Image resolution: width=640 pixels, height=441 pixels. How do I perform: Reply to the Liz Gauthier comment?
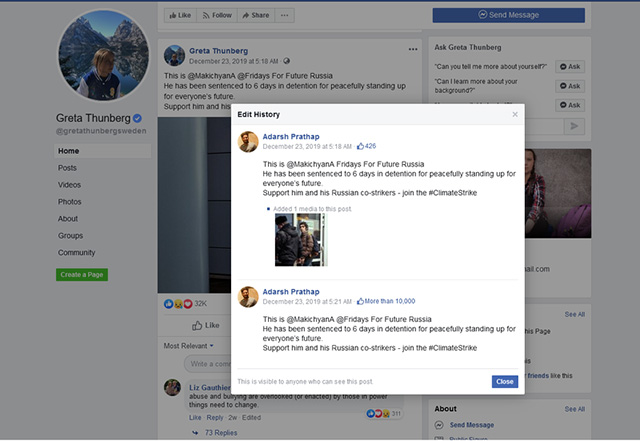coord(215,418)
